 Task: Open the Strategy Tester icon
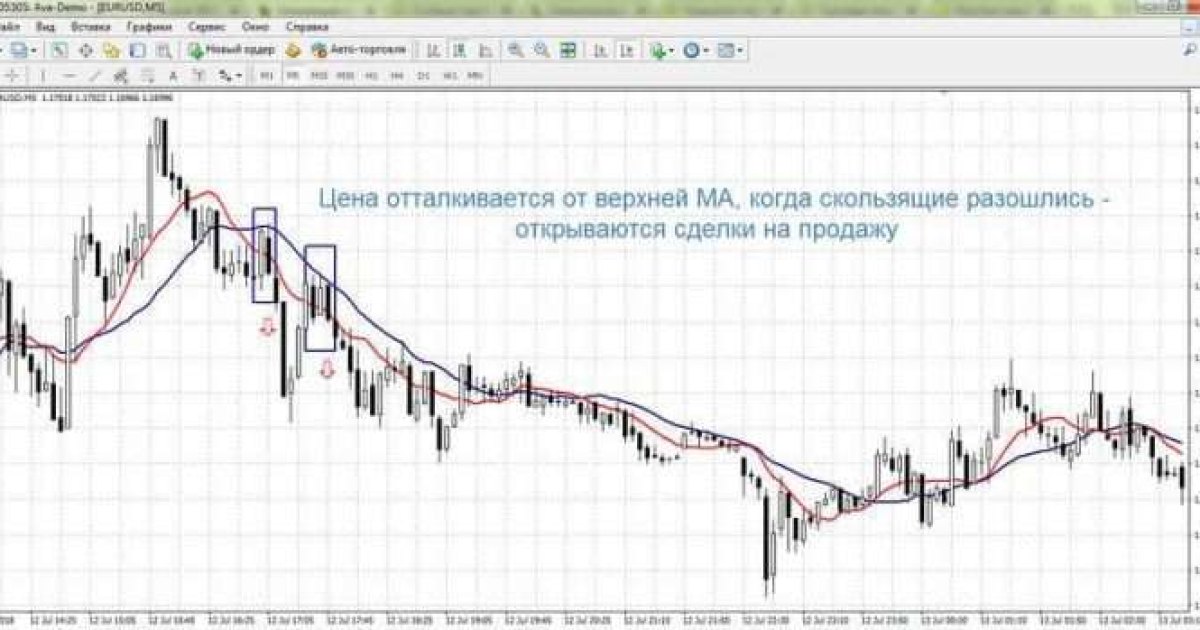click(163, 50)
